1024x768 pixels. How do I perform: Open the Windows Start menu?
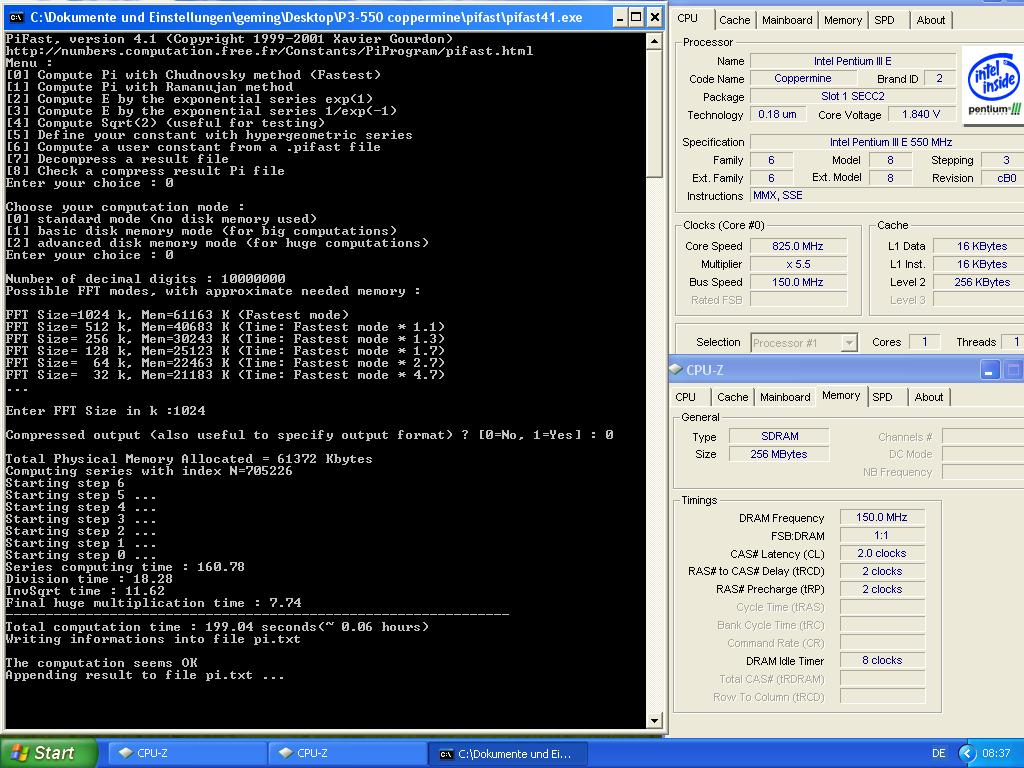(x=47, y=753)
